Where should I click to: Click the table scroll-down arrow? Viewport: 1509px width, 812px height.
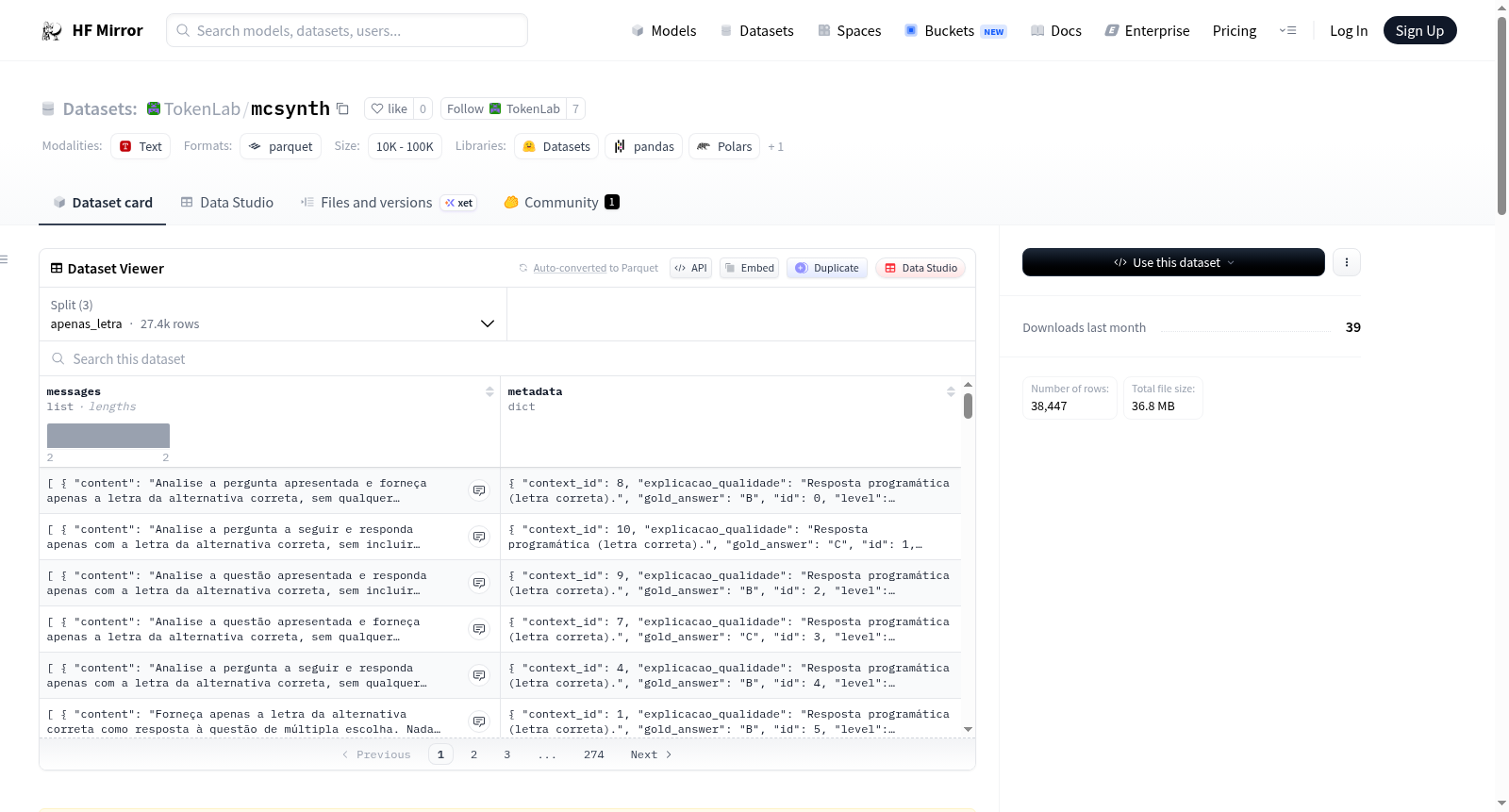click(968, 729)
